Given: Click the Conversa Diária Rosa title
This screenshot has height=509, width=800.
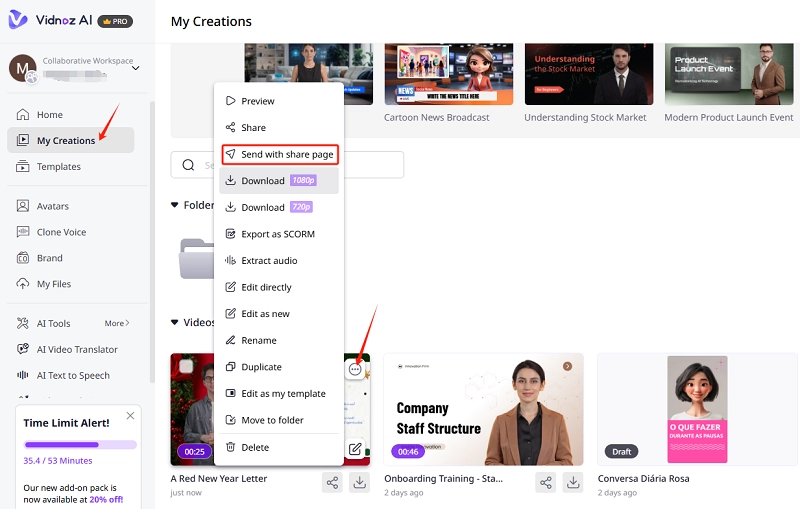Looking at the screenshot, I should pos(643,478).
